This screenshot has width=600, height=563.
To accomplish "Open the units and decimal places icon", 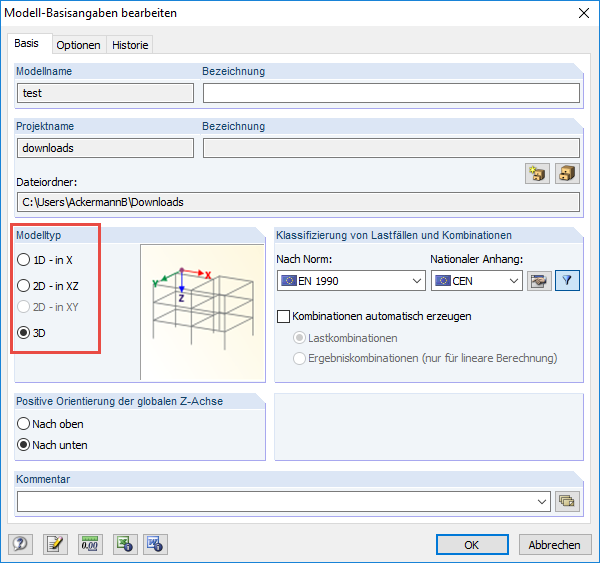I will point(90,544).
